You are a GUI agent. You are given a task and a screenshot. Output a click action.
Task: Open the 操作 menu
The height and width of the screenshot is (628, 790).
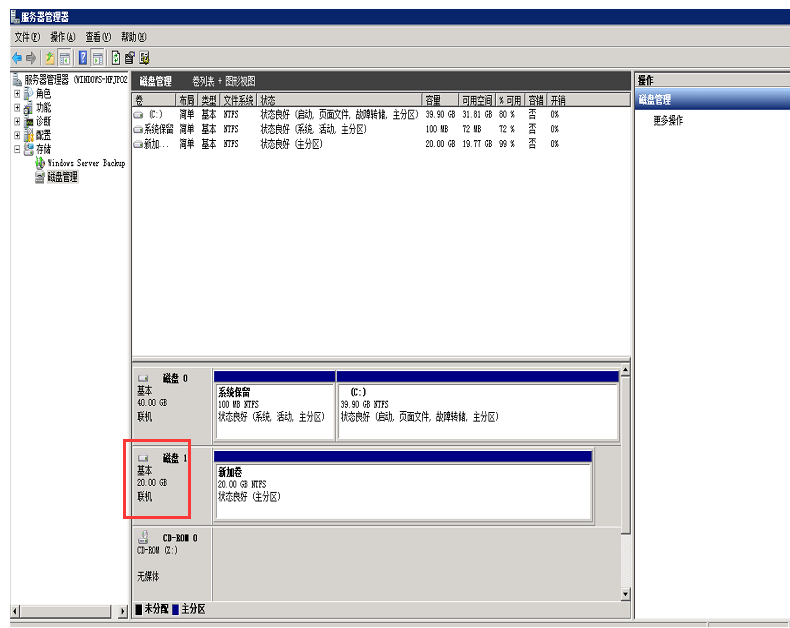pos(62,37)
